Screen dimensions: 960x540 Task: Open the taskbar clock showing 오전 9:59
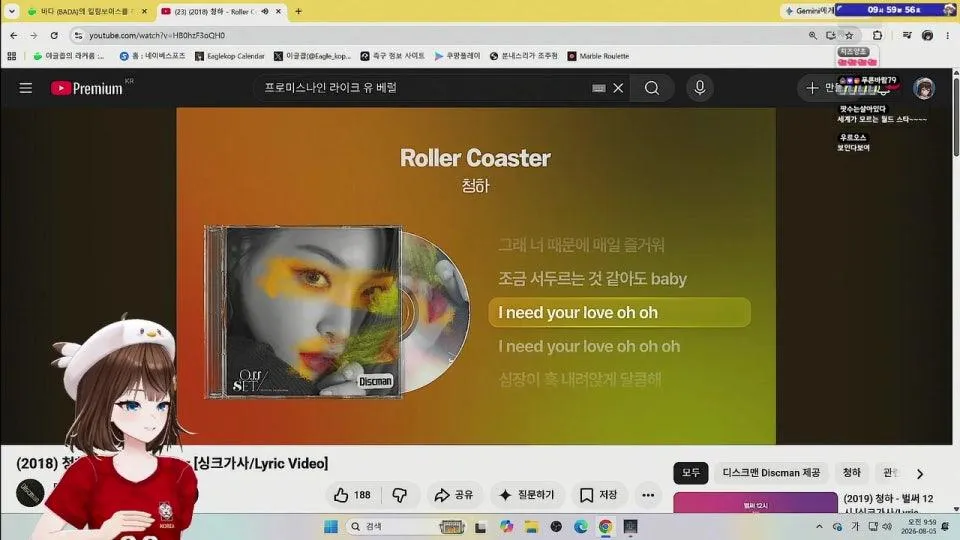(x=921, y=527)
